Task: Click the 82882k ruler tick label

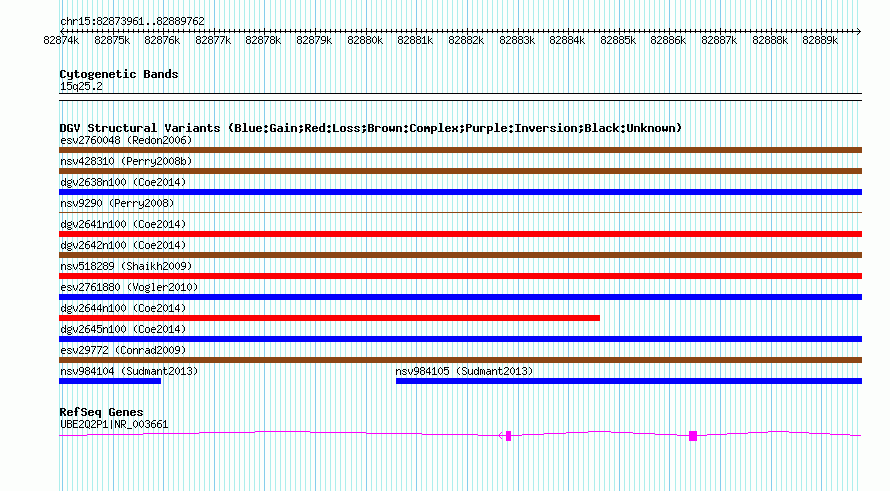Action: click(x=466, y=40)
